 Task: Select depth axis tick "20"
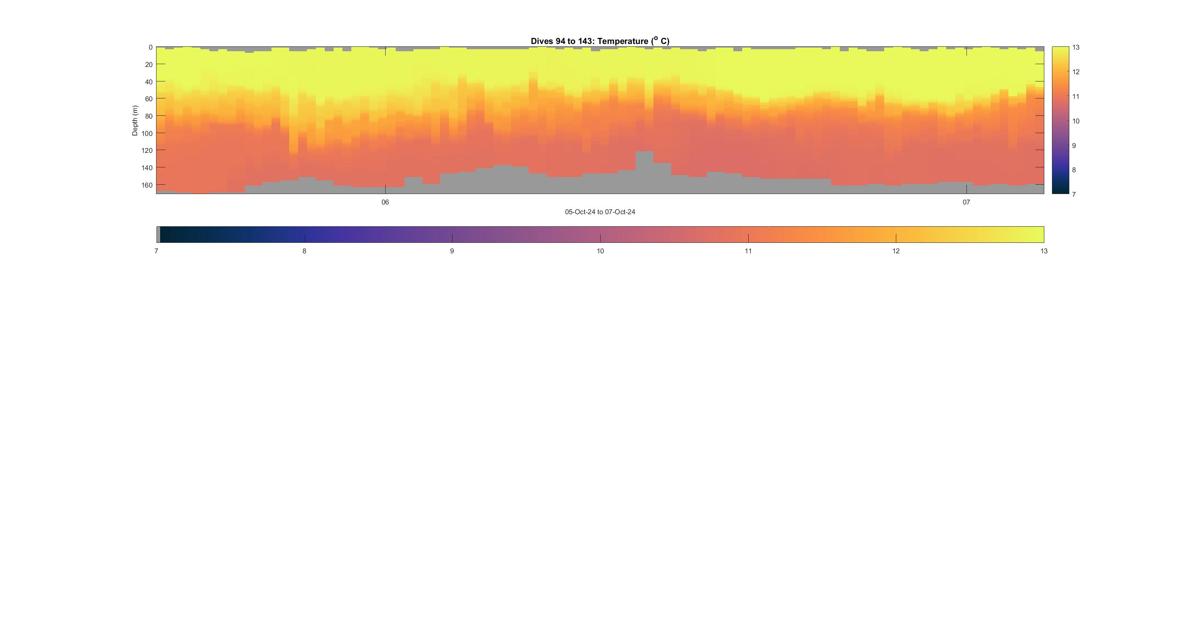148,64
